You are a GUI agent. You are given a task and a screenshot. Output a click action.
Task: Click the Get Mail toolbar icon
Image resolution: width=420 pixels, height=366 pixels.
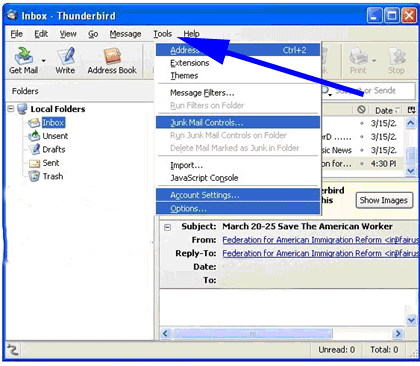24,56
